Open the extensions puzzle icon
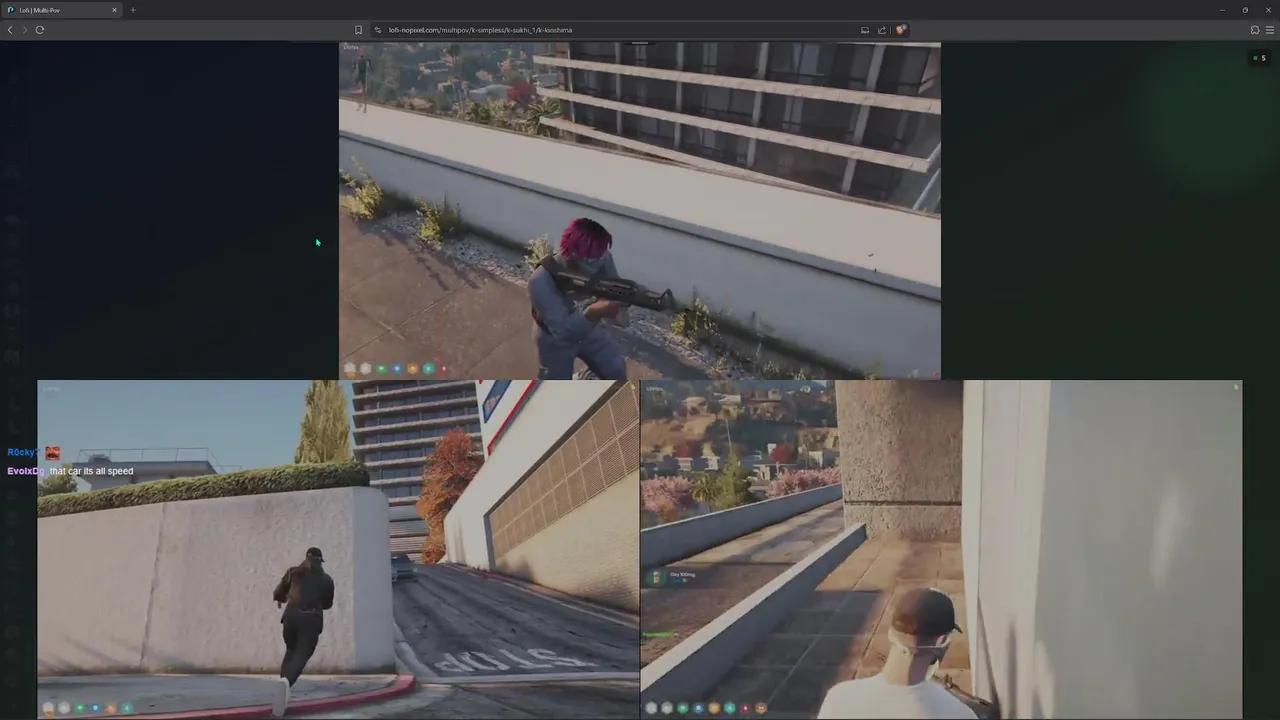Viewport: 1280px width, 720px height. point(1255,30)
